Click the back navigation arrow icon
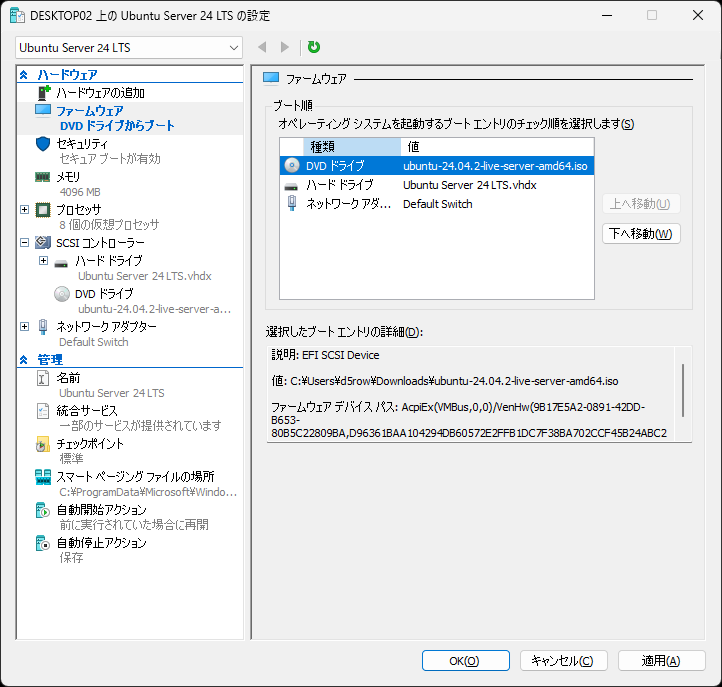722x687 pixels. pos(262,47)
